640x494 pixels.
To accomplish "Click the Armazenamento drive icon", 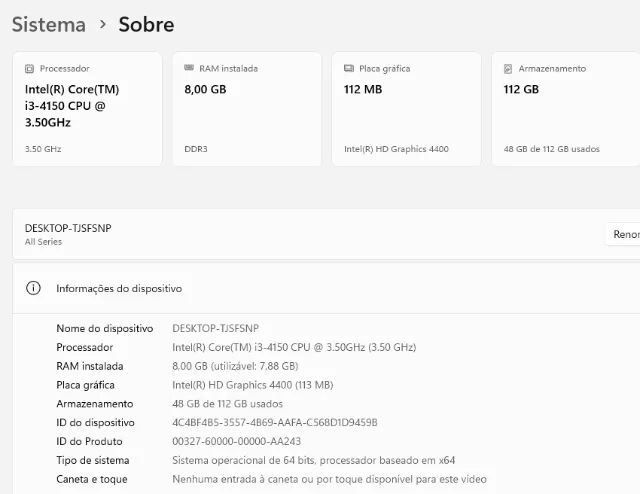I will pyautogui.click(x=508, y=69).
